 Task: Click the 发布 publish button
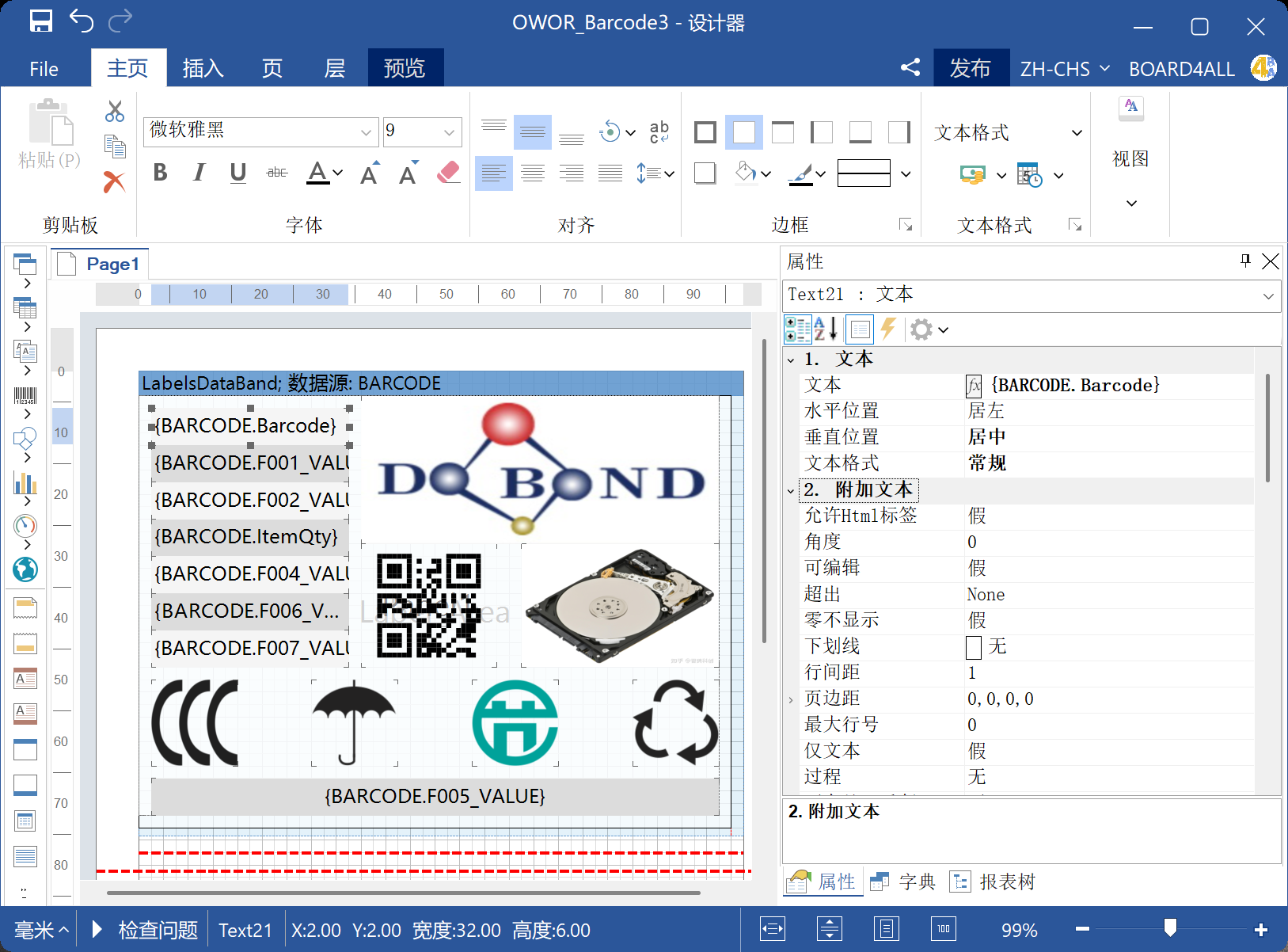970,69
